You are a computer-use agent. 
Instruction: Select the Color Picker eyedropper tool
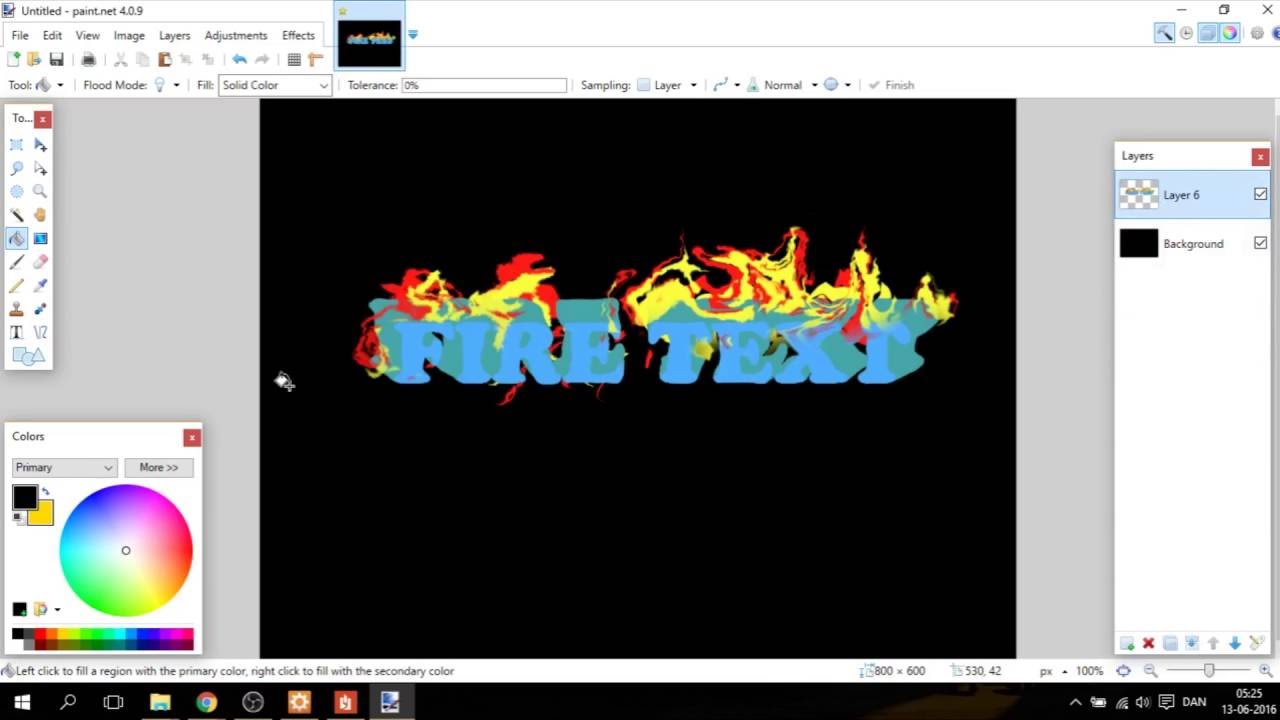[40, 285]
